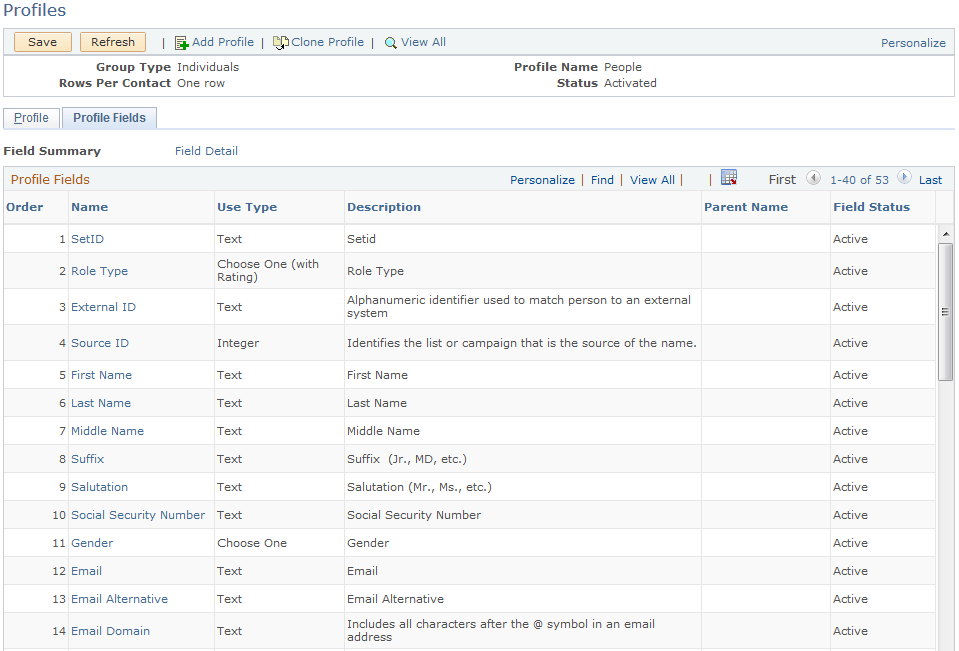The image size is (959, 651).
Task: Sort by Parent Name column header
Action: (x=746, y=207)
